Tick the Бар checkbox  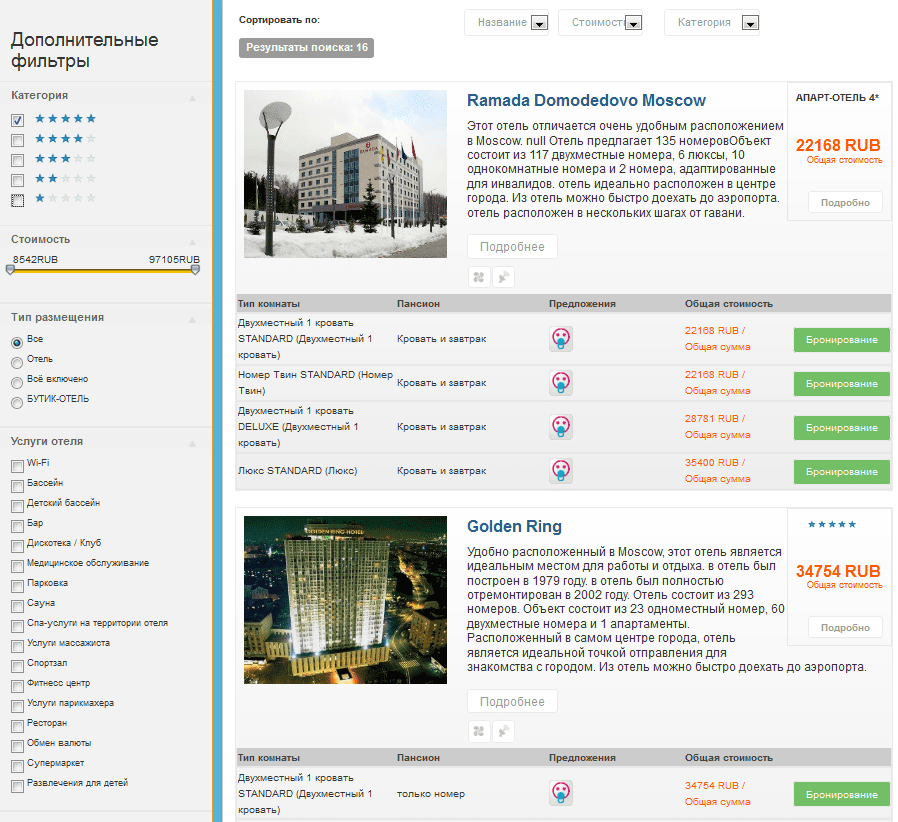point(17,526)
